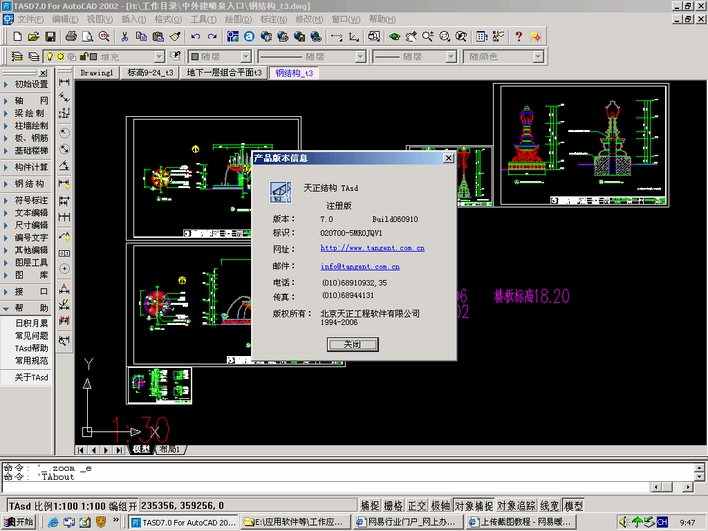Open the 标注(N) menu
Image resolution: width=708 pixels, height=531 pixels.
(x=274, y=19)
